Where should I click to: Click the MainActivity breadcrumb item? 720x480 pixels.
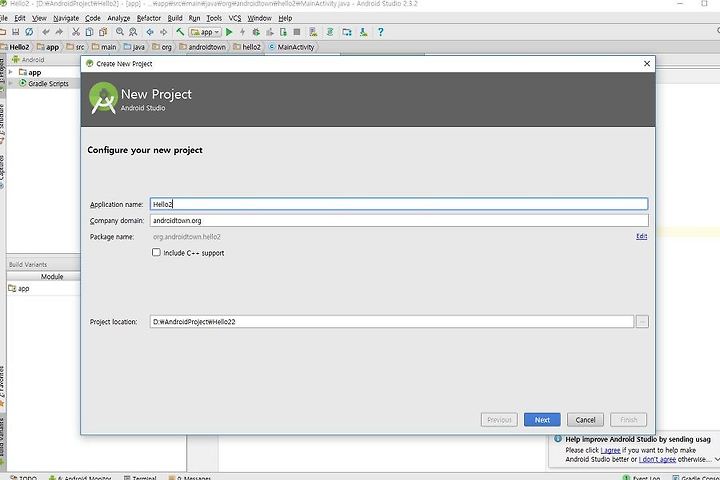pyautogui.click(x=292, y=47)
